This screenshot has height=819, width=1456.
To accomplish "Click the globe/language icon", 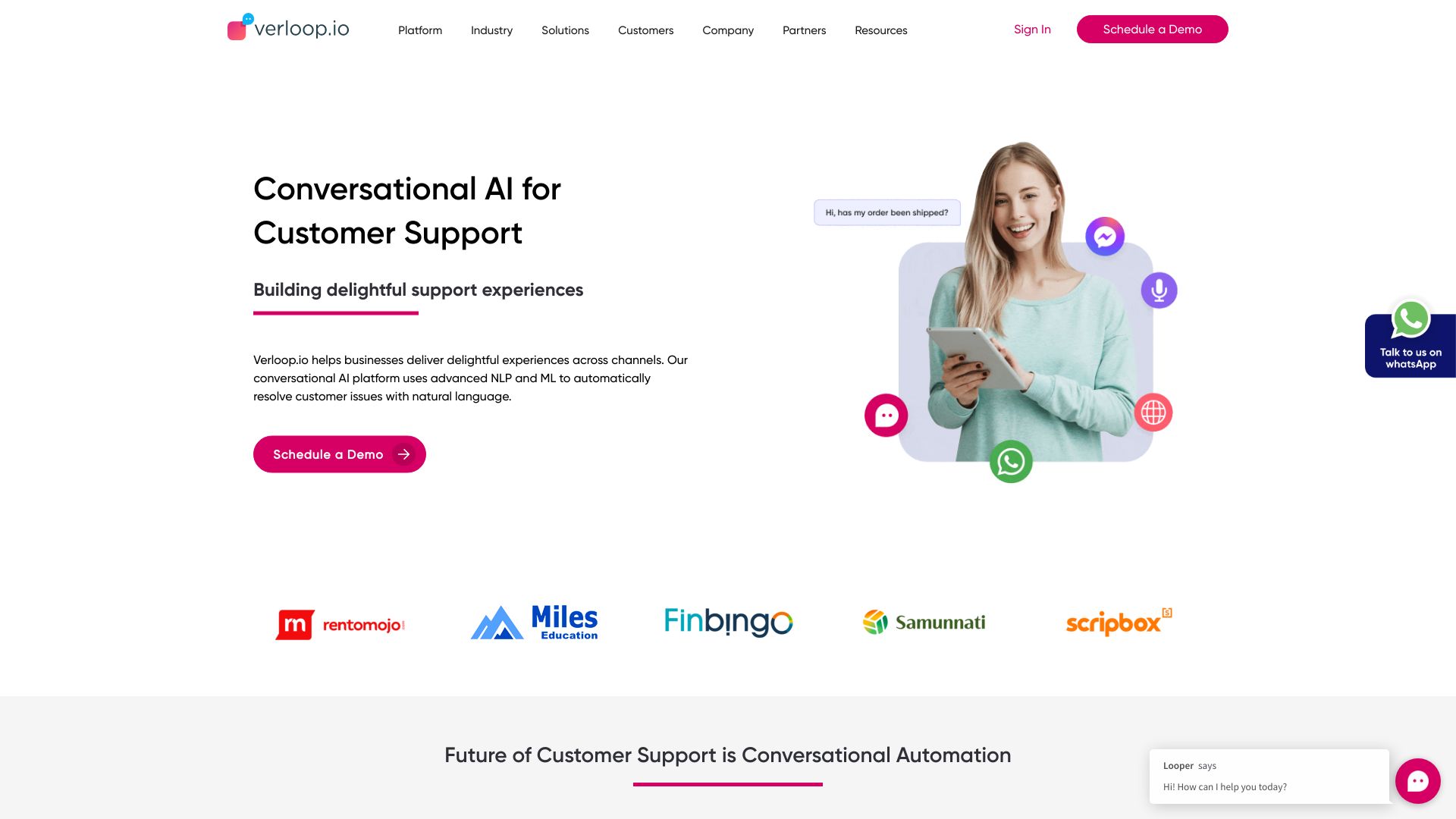I will 1154,412.
